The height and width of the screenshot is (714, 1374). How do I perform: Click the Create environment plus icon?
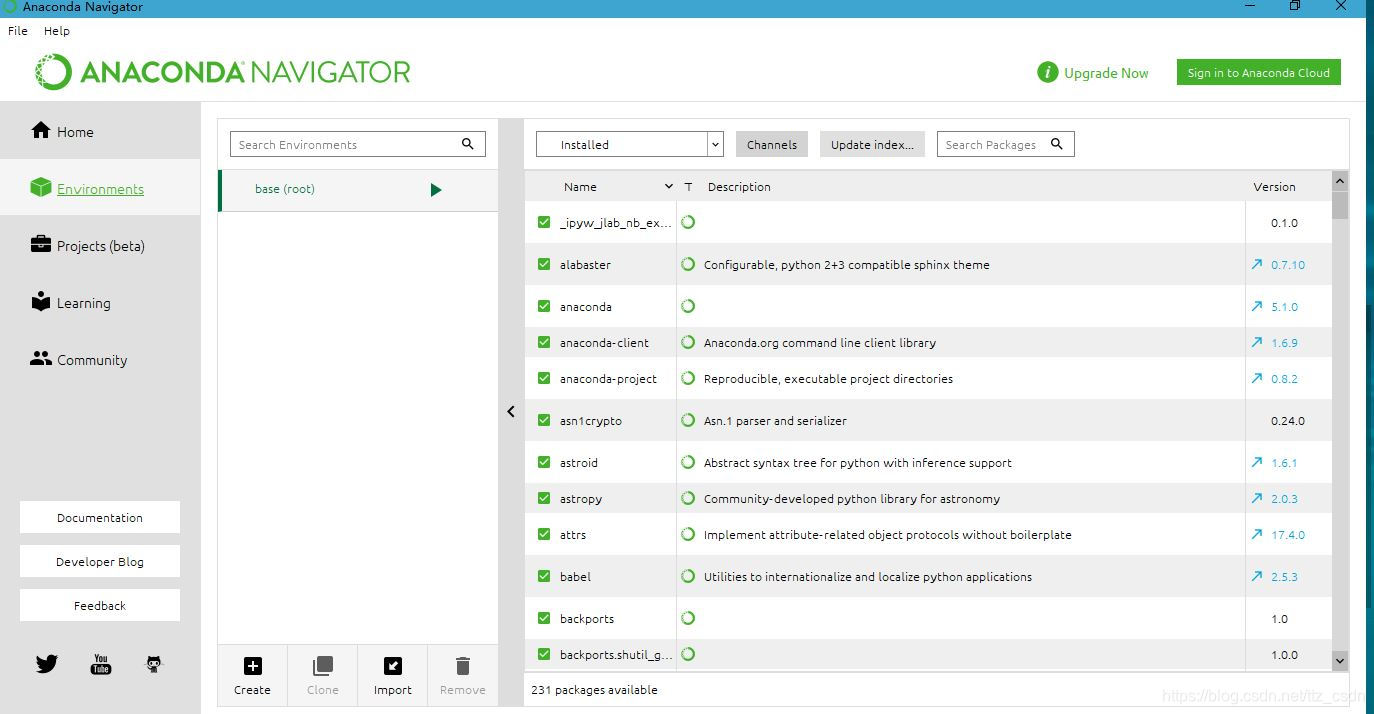(253, 666)
